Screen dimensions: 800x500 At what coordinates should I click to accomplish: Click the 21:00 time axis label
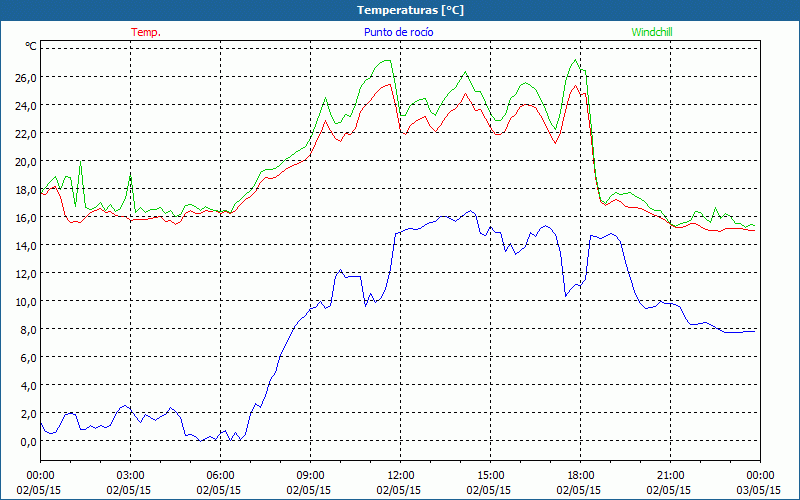point(670,476)
